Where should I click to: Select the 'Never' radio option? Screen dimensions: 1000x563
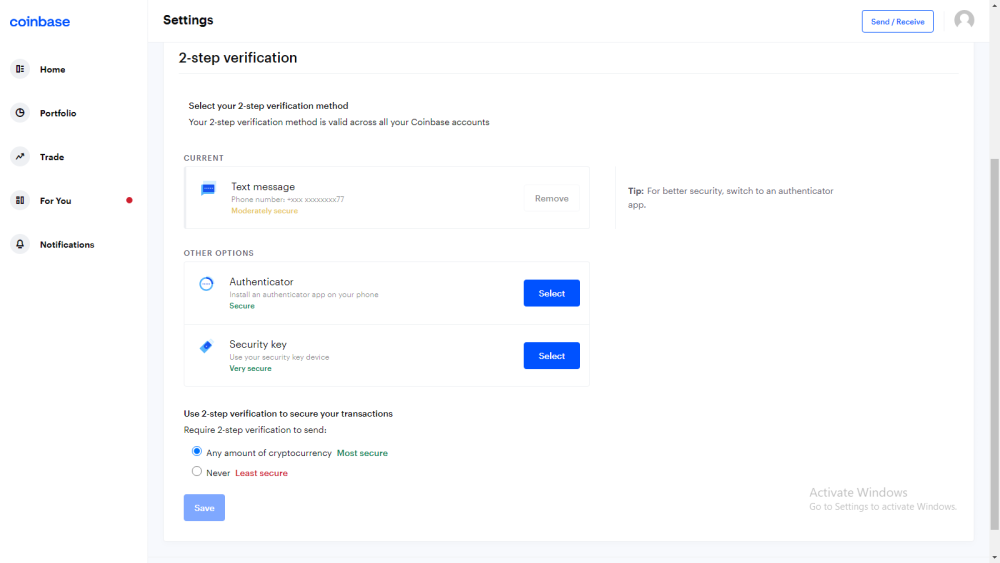(x=197, y=472)
